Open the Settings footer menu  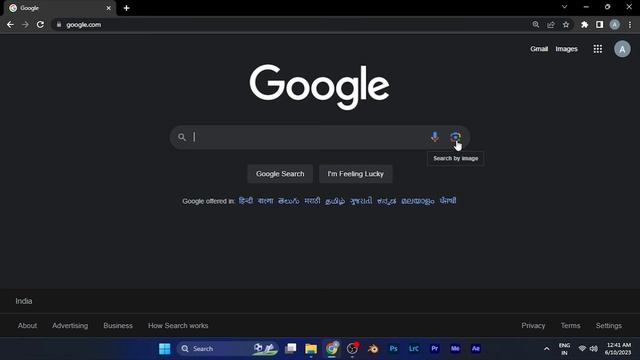point(609,326)
